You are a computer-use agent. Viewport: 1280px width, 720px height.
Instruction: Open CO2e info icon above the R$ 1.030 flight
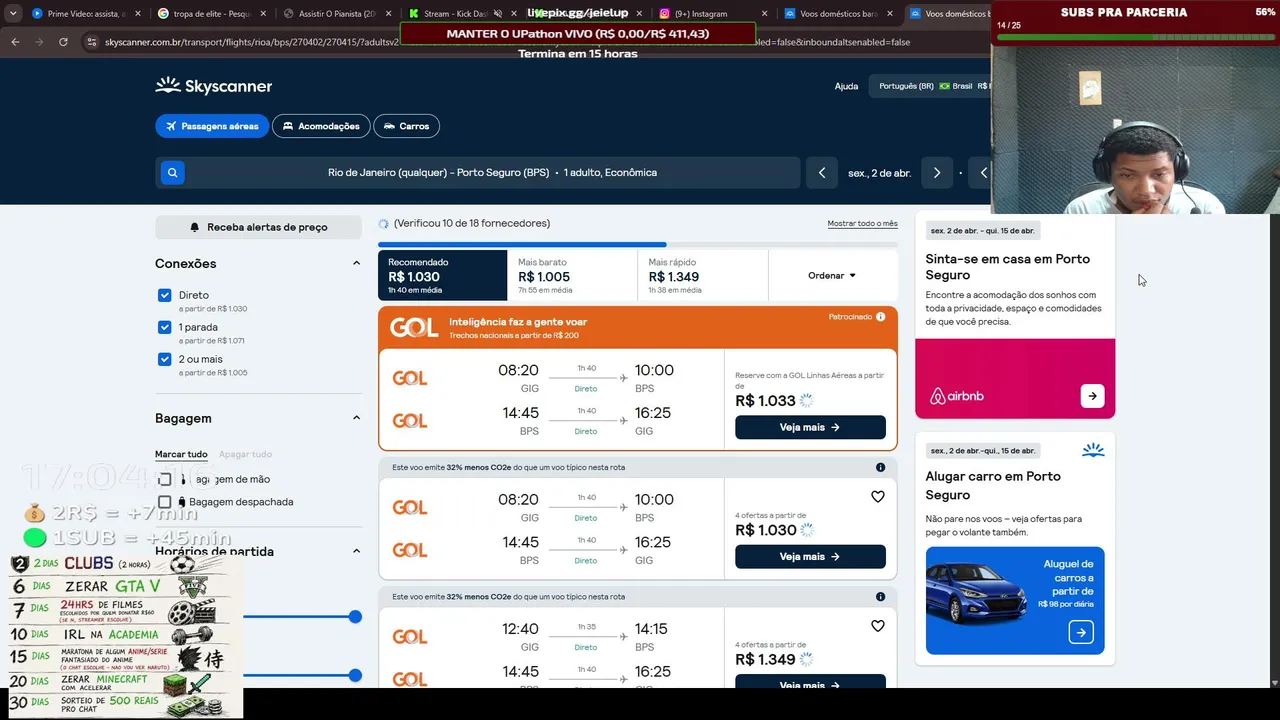coord(880,467)
